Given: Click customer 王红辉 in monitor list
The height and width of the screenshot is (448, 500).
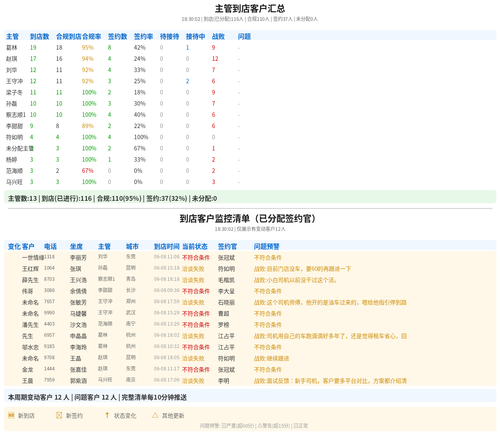Looking at the screenshot, I should [x=30, y=269].
